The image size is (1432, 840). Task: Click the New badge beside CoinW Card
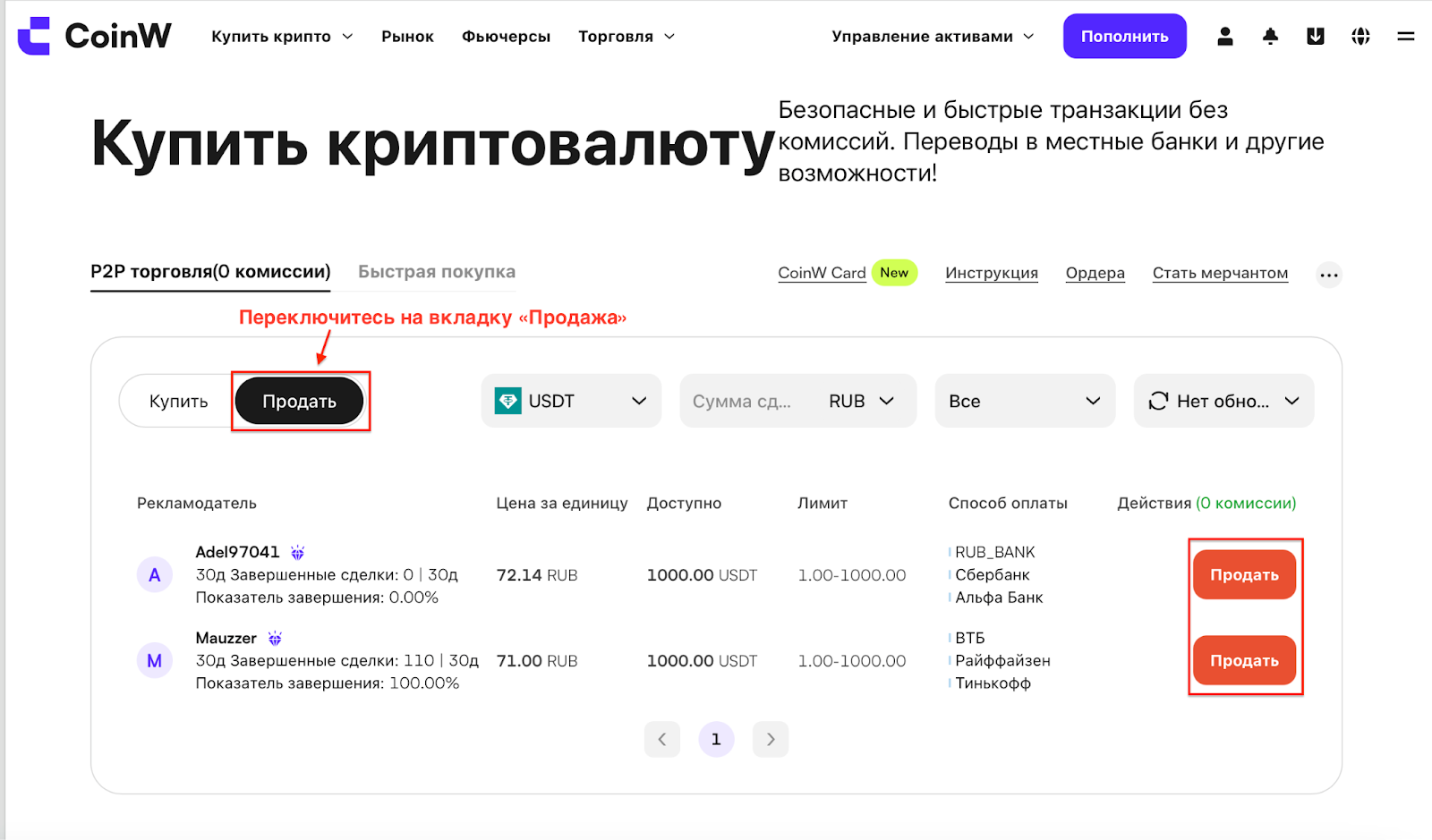click(894, 273)
